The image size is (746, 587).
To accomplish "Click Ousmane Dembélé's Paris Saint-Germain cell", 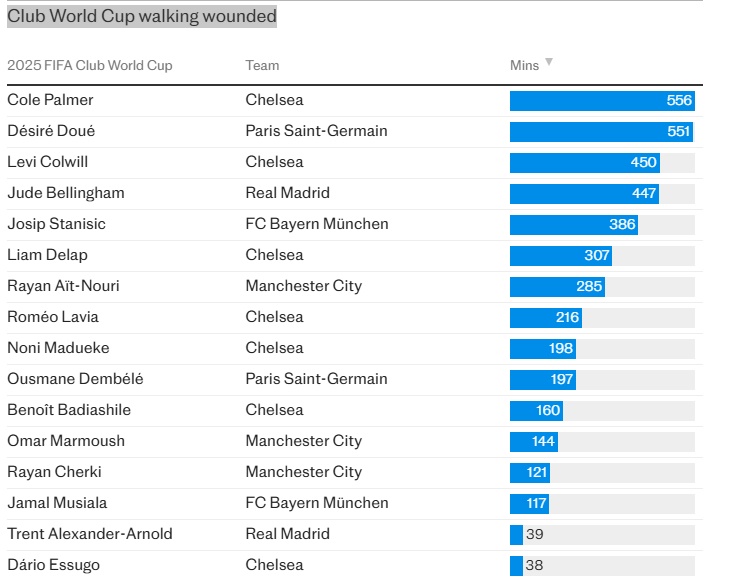I will coord(316,379).
